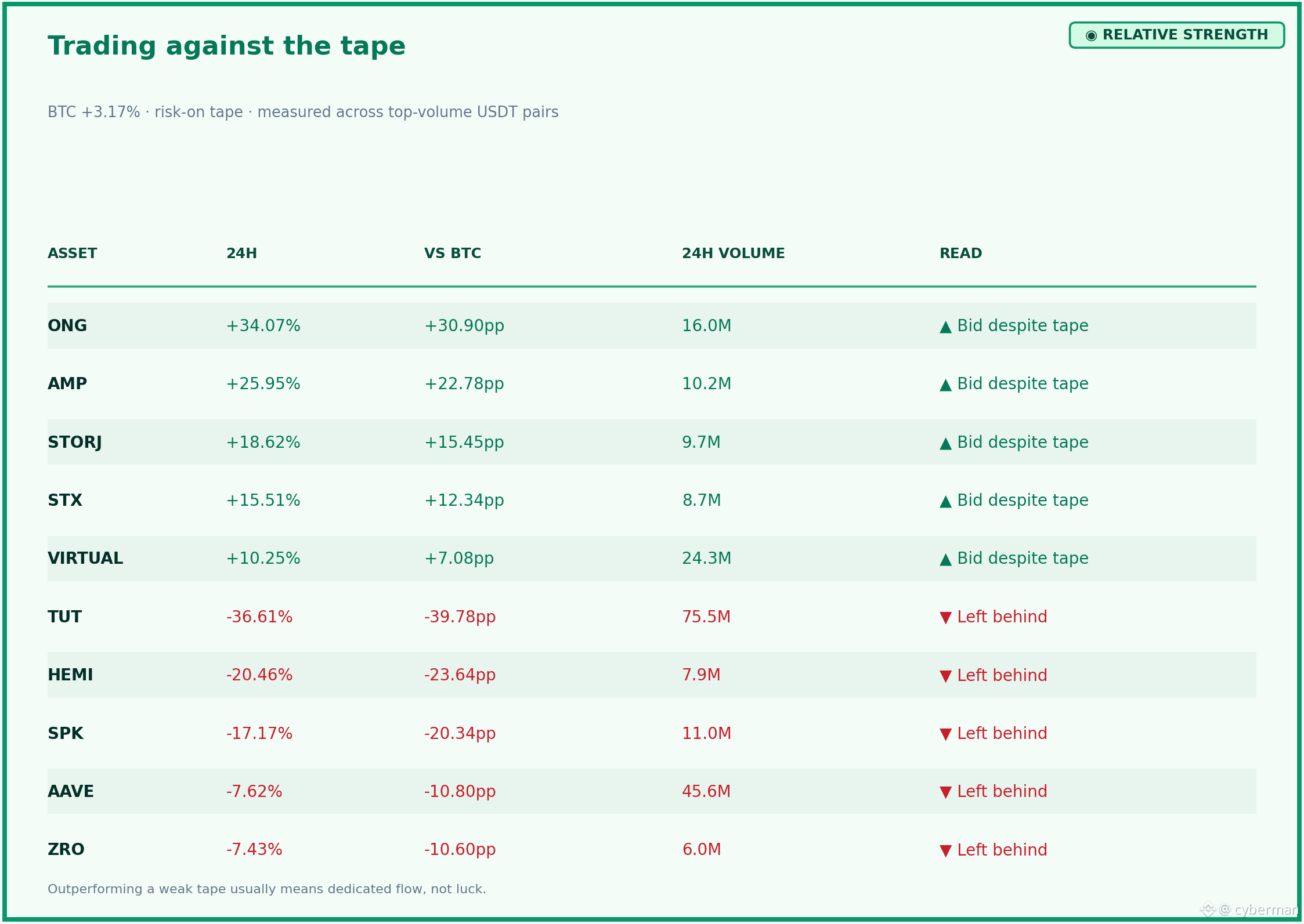The width and height of the screenshot is (1304, 924).
Task: Click the down triangle icon in TUT row
Action: click(945, 618)
